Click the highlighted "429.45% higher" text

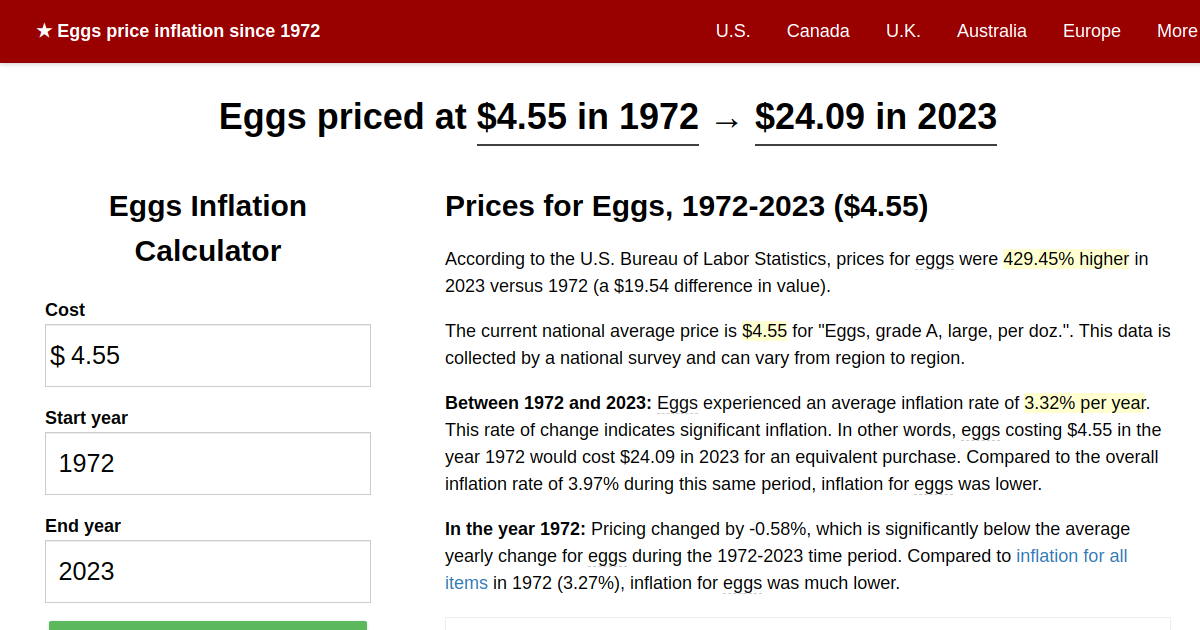coord(1065,260)
